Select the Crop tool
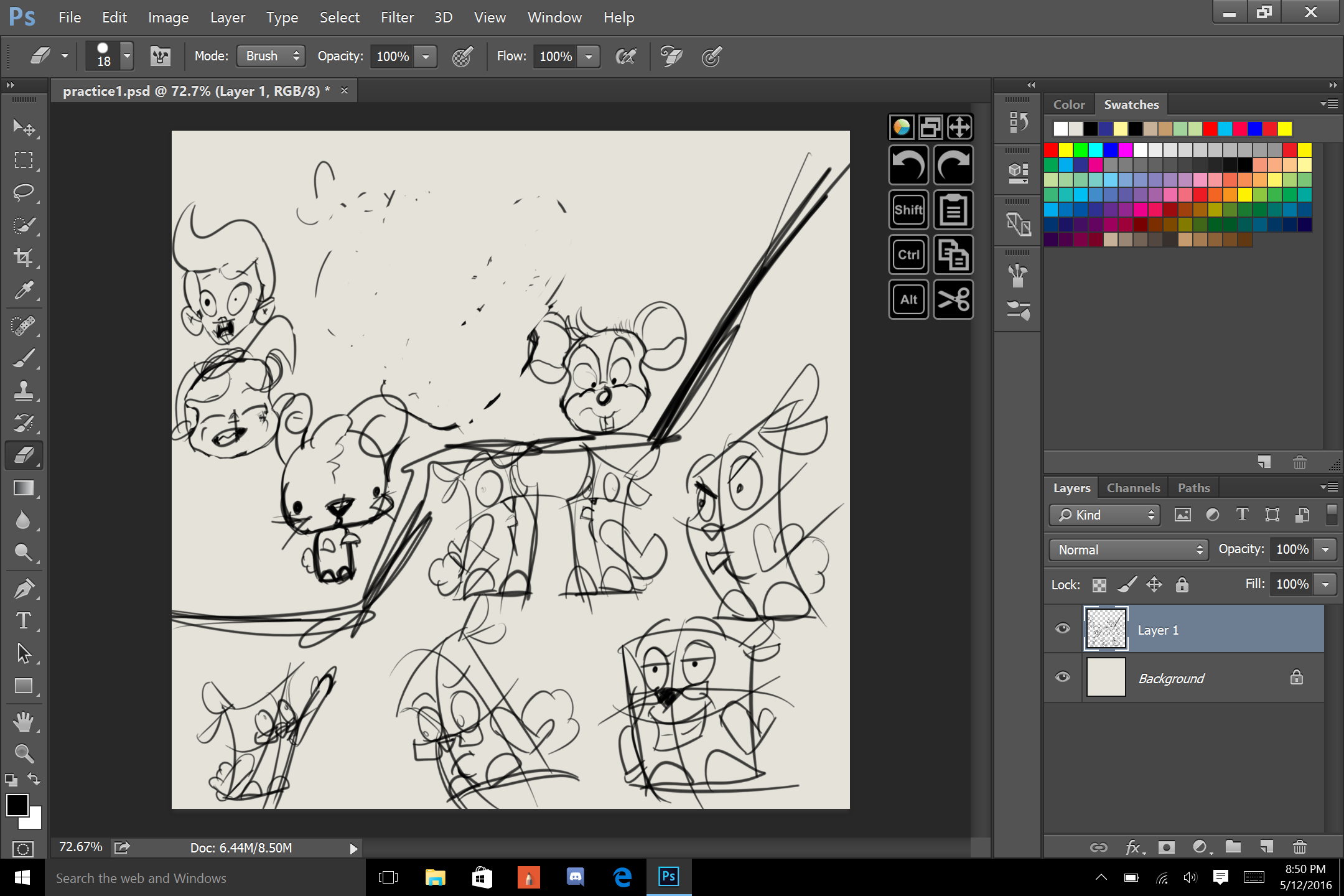Viewport: 1344px width, 896px height. (x=24, y=257)
